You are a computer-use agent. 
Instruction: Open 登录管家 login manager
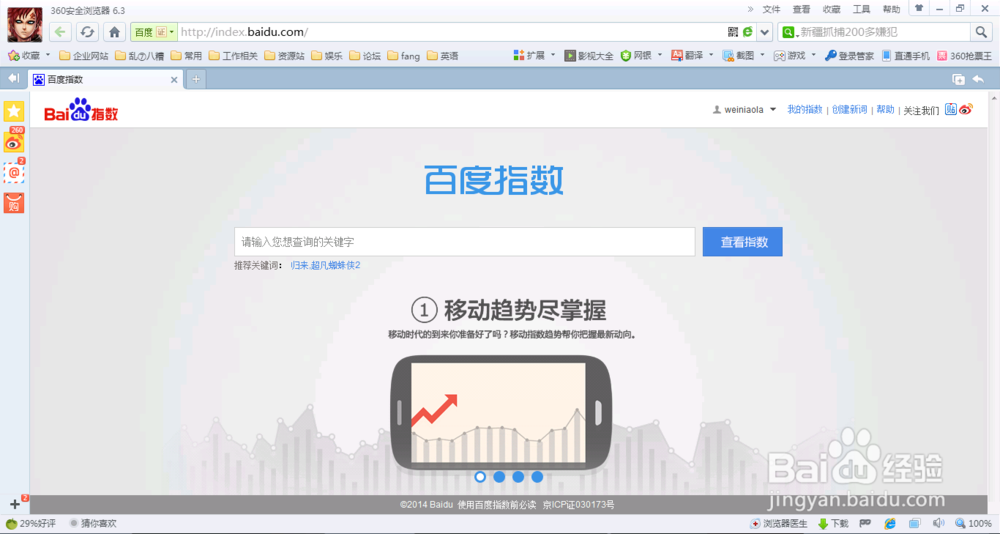click(849, 56)
